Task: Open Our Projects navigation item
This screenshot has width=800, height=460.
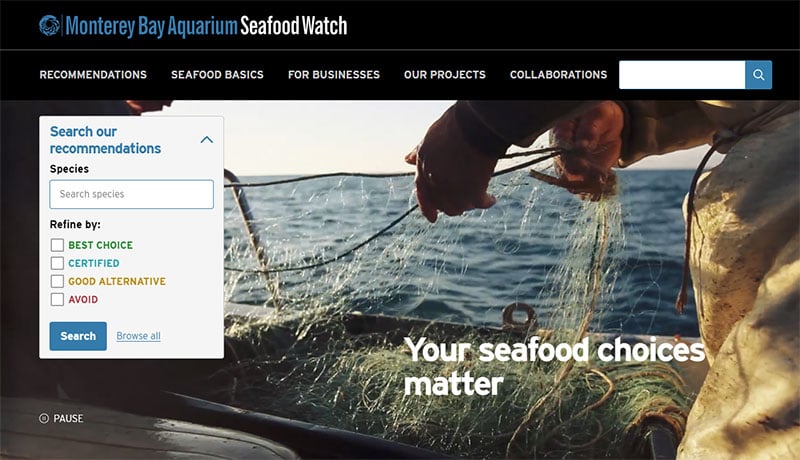Action: 445,75
